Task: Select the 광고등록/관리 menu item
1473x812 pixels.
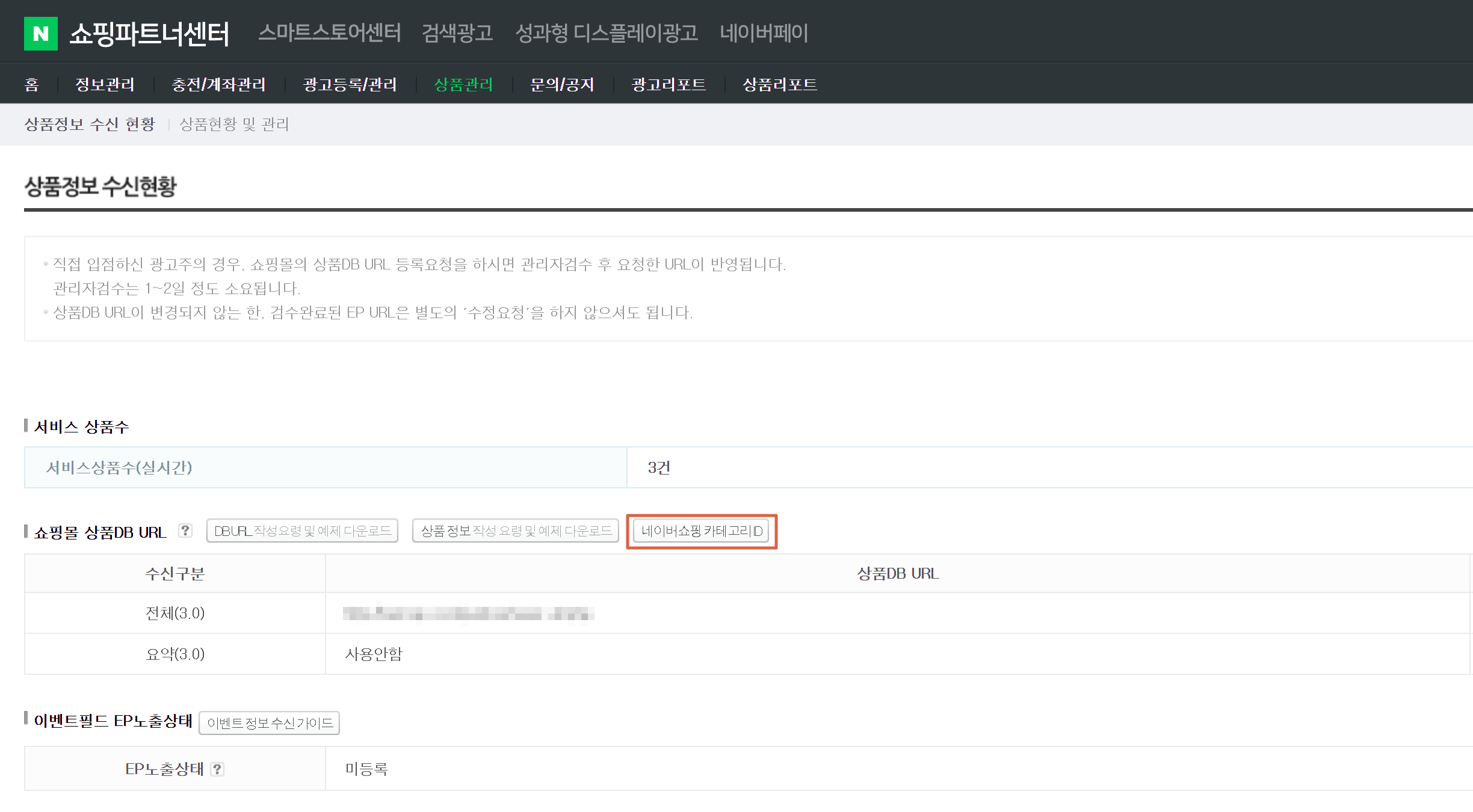Action: coord(350,84)
